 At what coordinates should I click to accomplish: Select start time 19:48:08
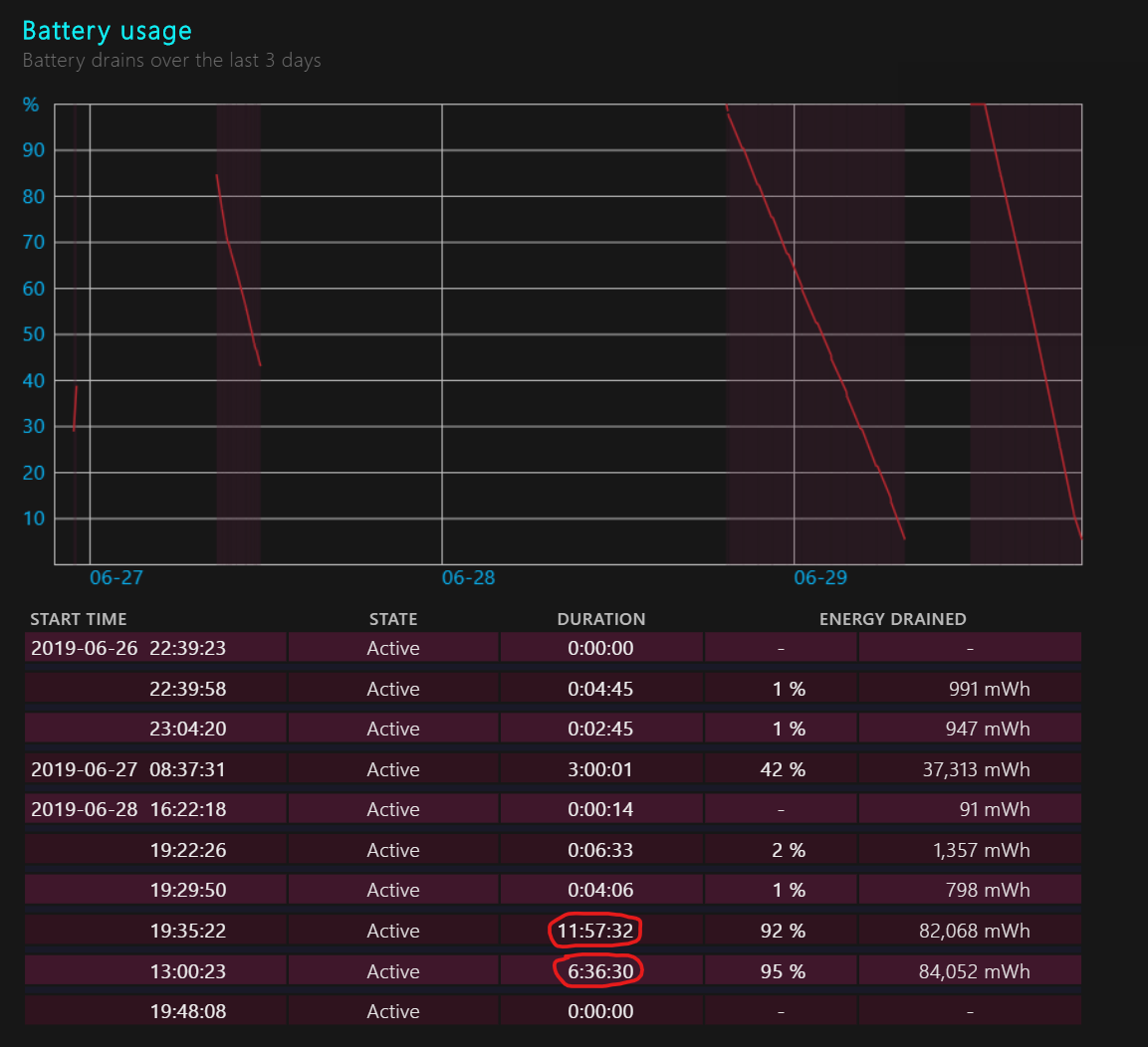click(187, 1011)
